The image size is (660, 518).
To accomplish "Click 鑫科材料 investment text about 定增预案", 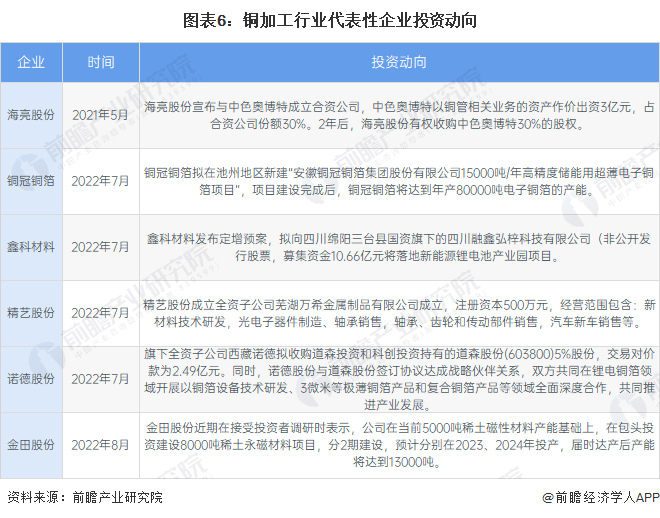I will tap(399, 247).
